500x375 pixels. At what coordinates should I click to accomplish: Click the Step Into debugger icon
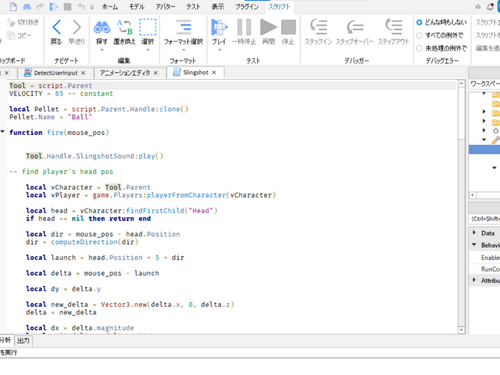pos(318,27)
